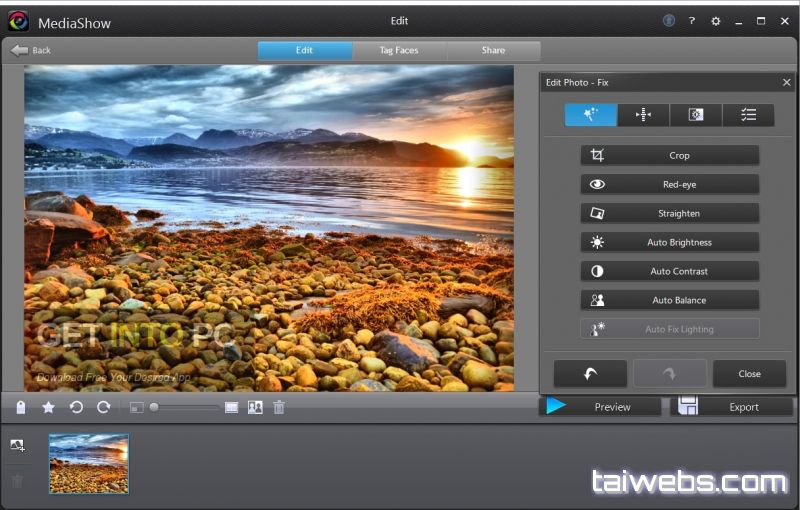Click the Crop button

point(669,156)
